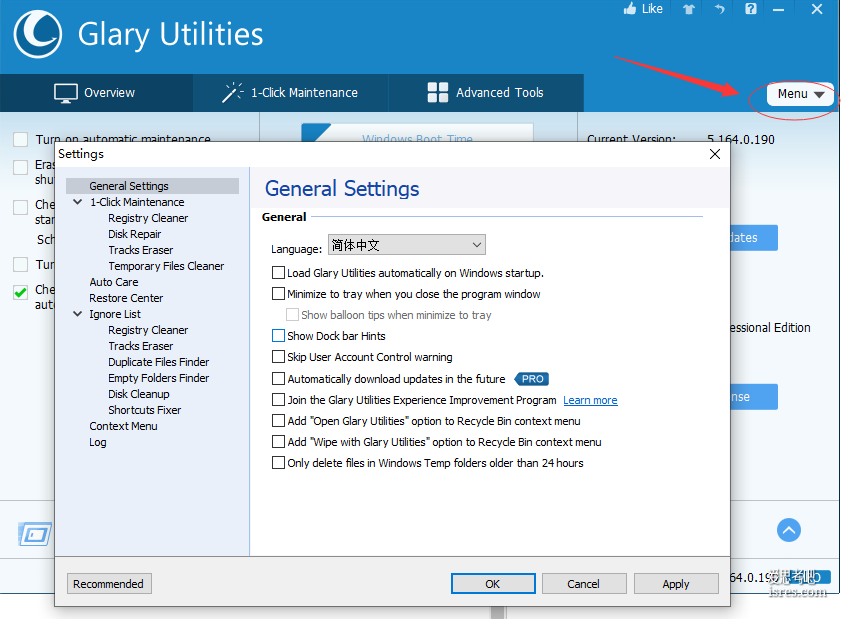Image resolution: width=851 pixels, height=619 pixels.
Task: Select Disk Cleanup in Ignore List
Action: click(139, 394)
